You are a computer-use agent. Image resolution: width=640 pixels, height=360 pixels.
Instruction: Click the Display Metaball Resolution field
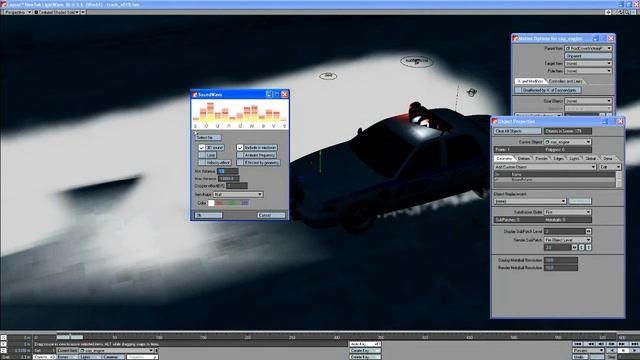click(561, 260)
